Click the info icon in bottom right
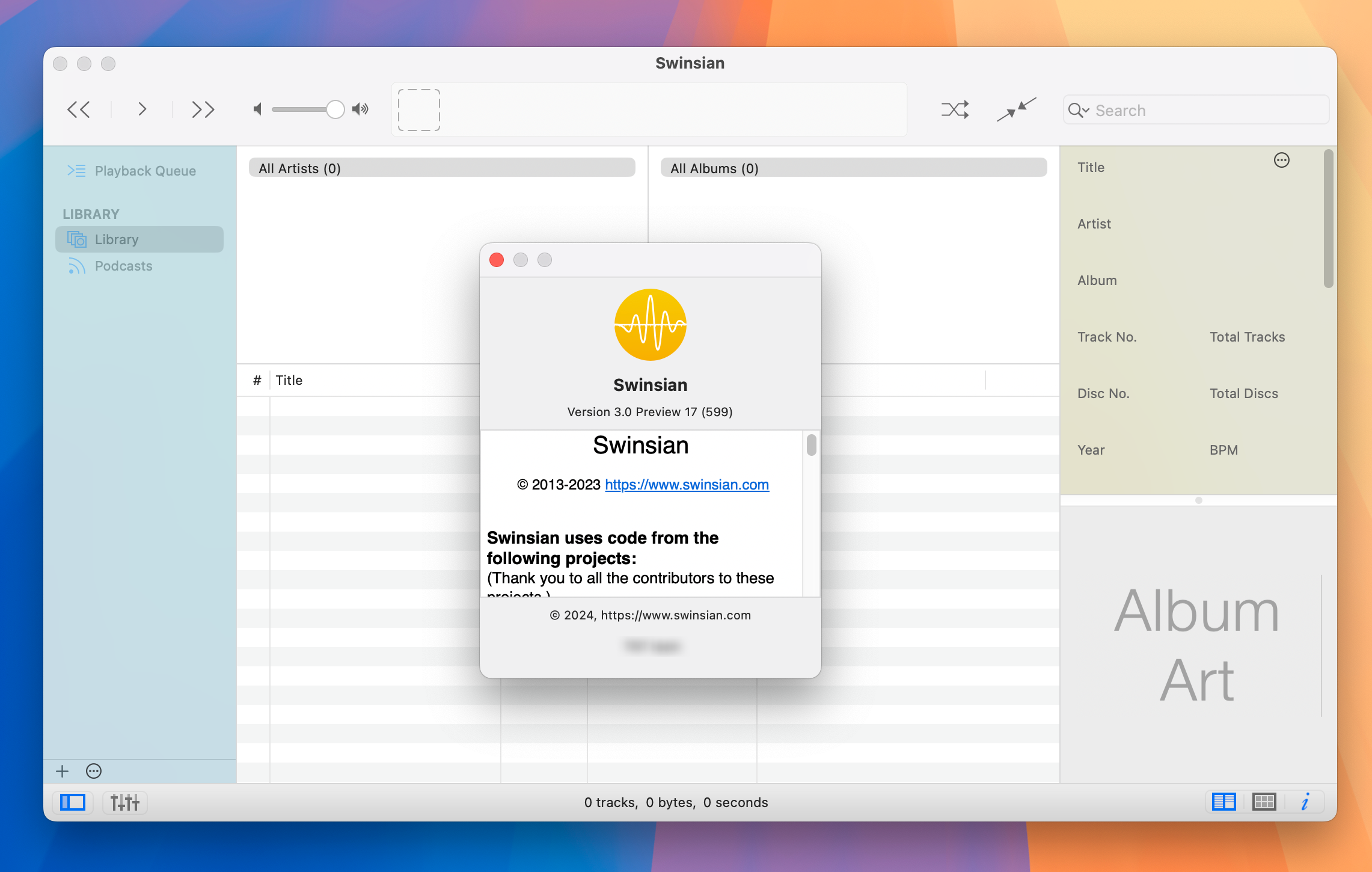The image size is (1372, 872). point(1306,801)
